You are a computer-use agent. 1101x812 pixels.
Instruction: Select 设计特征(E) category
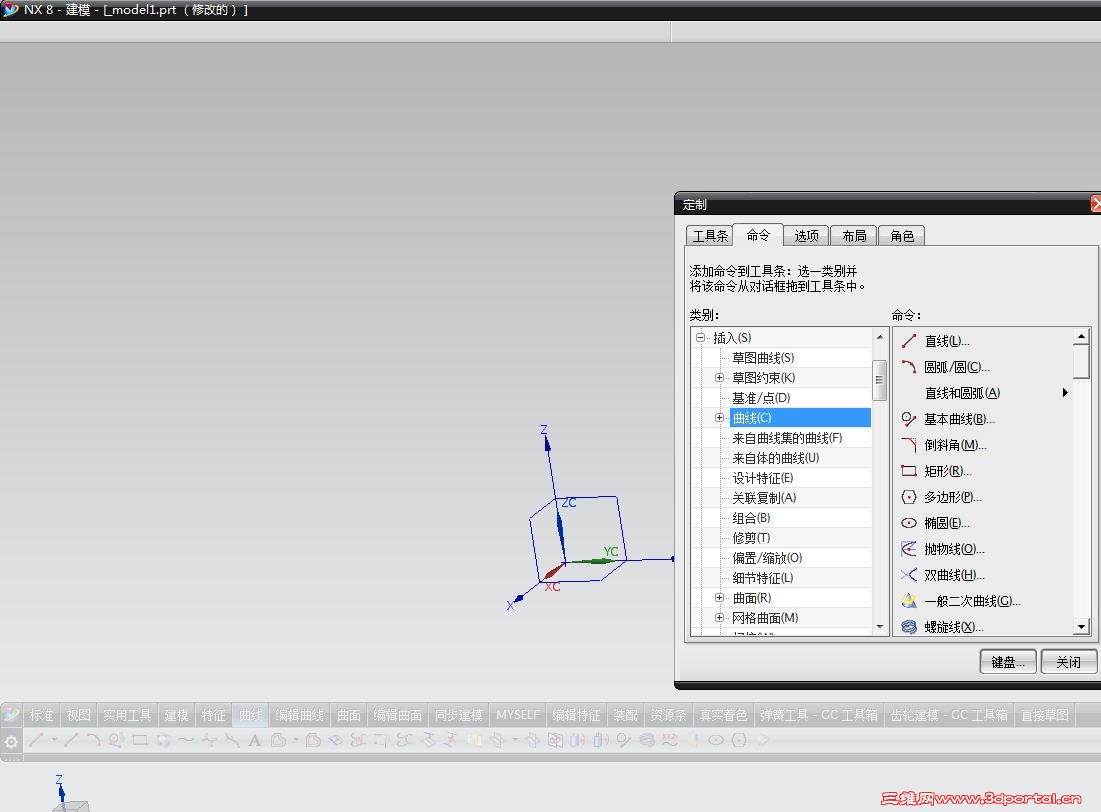click(763, 478)
